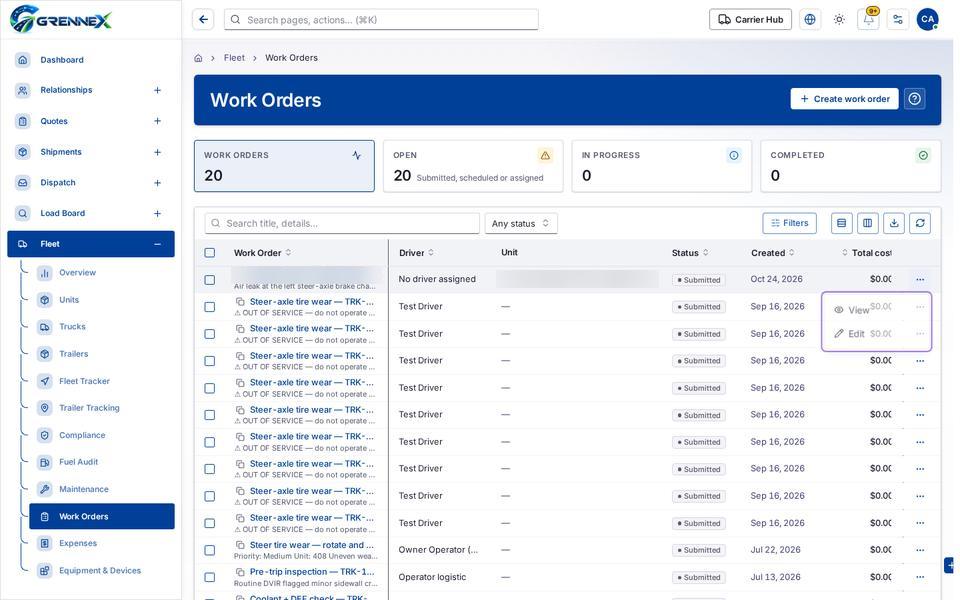960x600 pixels.
Task: Follow the Fleet breadcrumb link
Action: click(234, 58)
